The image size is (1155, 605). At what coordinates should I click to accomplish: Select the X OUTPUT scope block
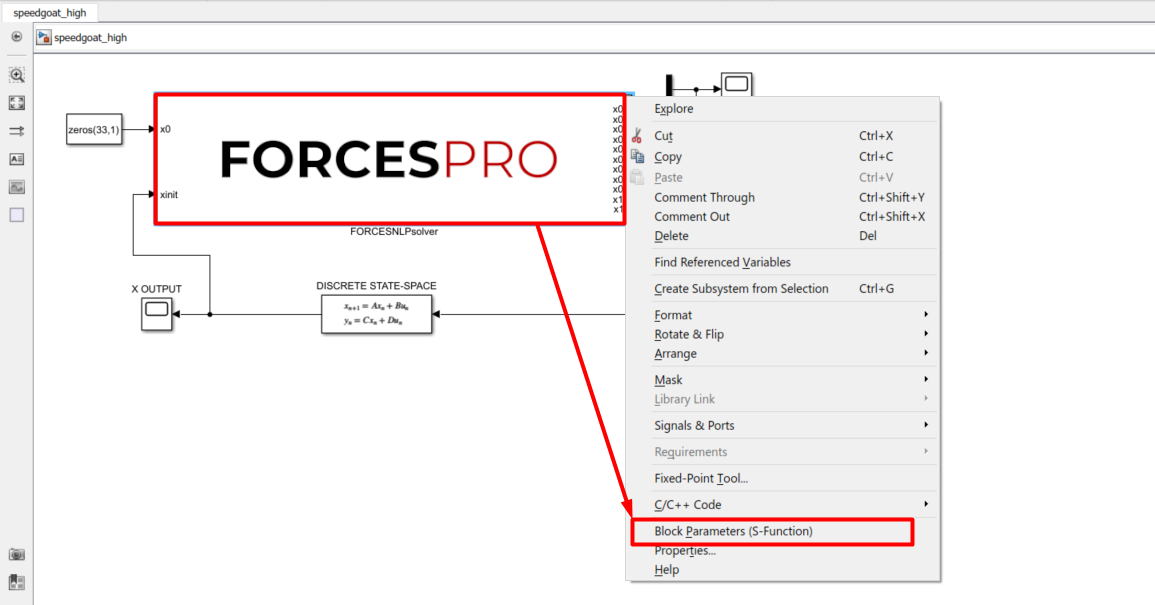coord(157,313)
